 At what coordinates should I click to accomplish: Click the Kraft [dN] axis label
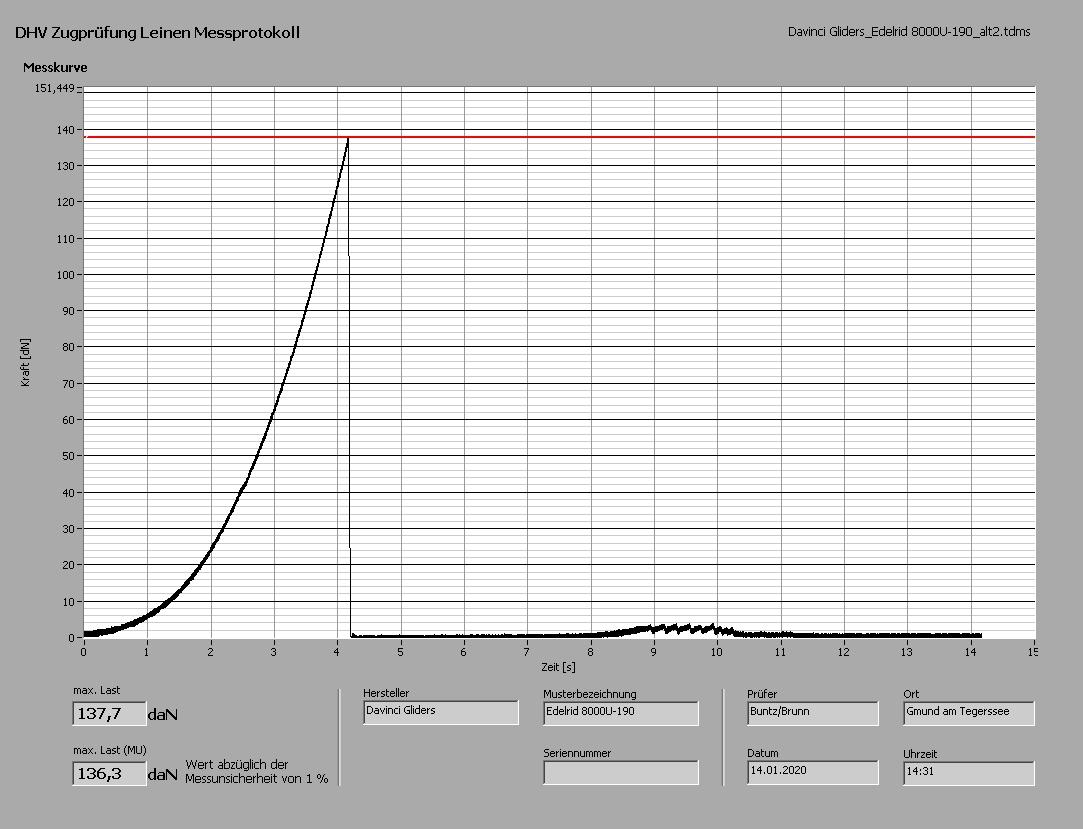point(26,363)
